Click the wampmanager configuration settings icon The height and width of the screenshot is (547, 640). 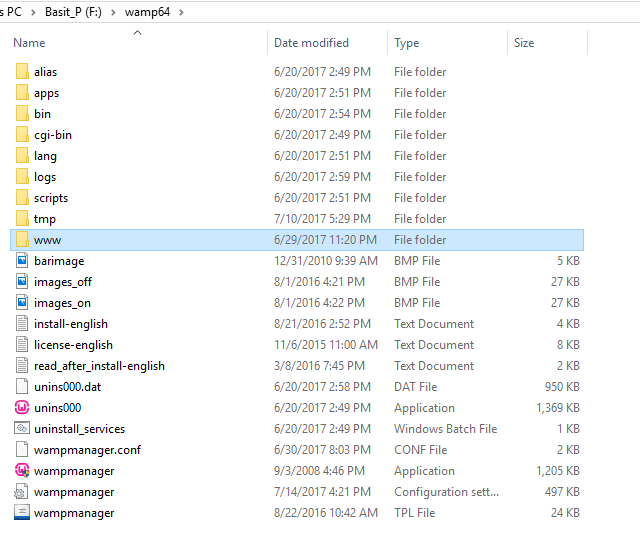pos(21,491)
